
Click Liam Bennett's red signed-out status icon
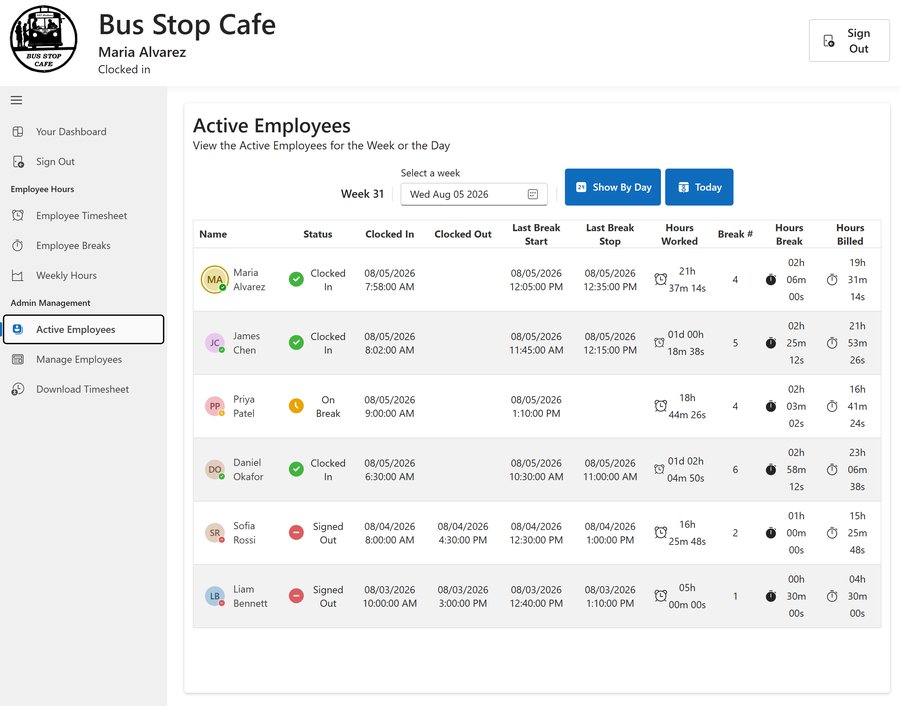pyautogui.click(x=296, y=596)
